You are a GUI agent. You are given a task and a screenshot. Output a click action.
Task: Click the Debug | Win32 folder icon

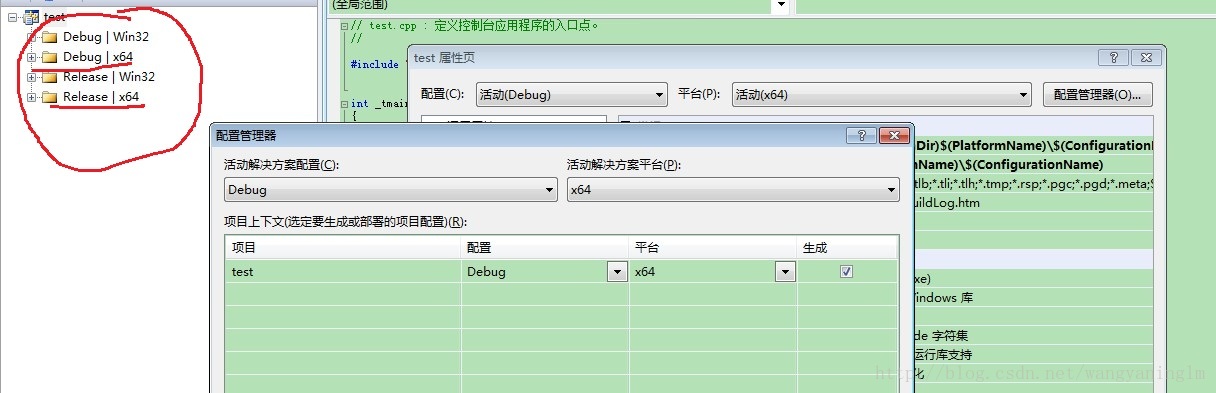(x=49, y=37)
